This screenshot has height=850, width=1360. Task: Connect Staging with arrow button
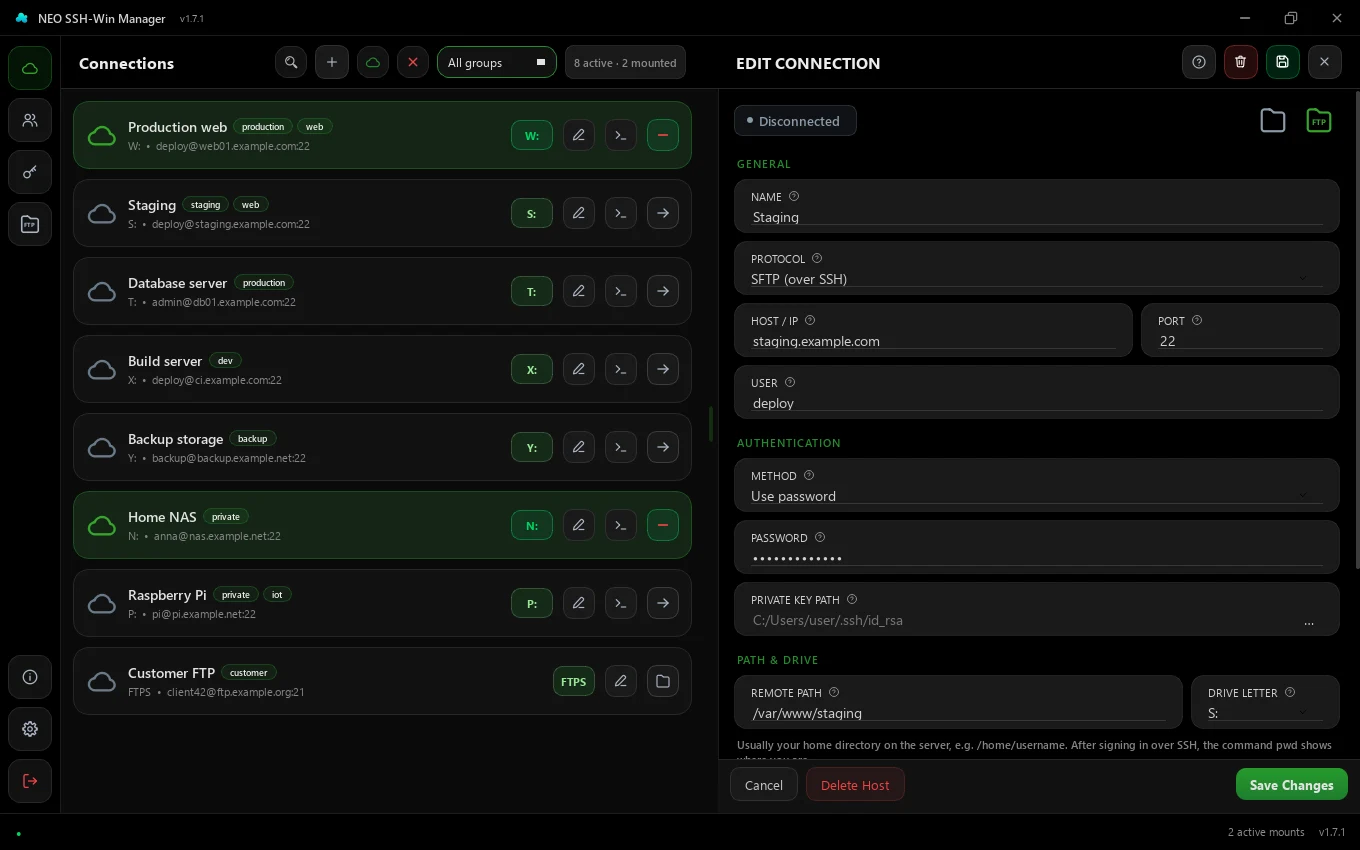(x=663, y=213)
